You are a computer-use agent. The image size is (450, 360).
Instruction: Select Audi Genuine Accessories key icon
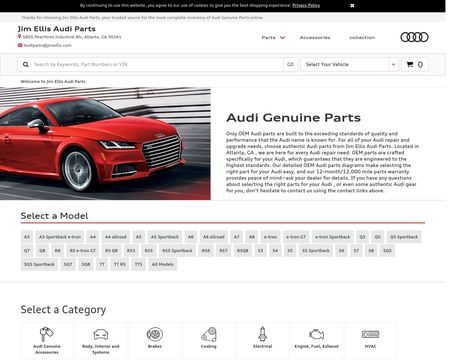coord(47,334)
